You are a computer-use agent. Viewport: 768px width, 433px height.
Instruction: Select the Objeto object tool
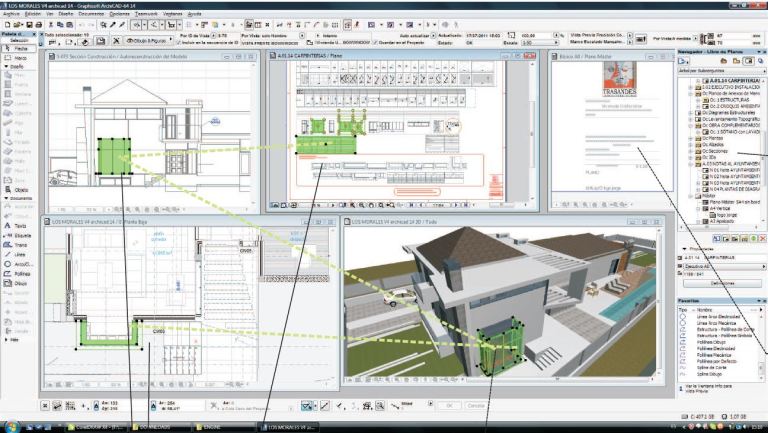(x=18, y=190)
